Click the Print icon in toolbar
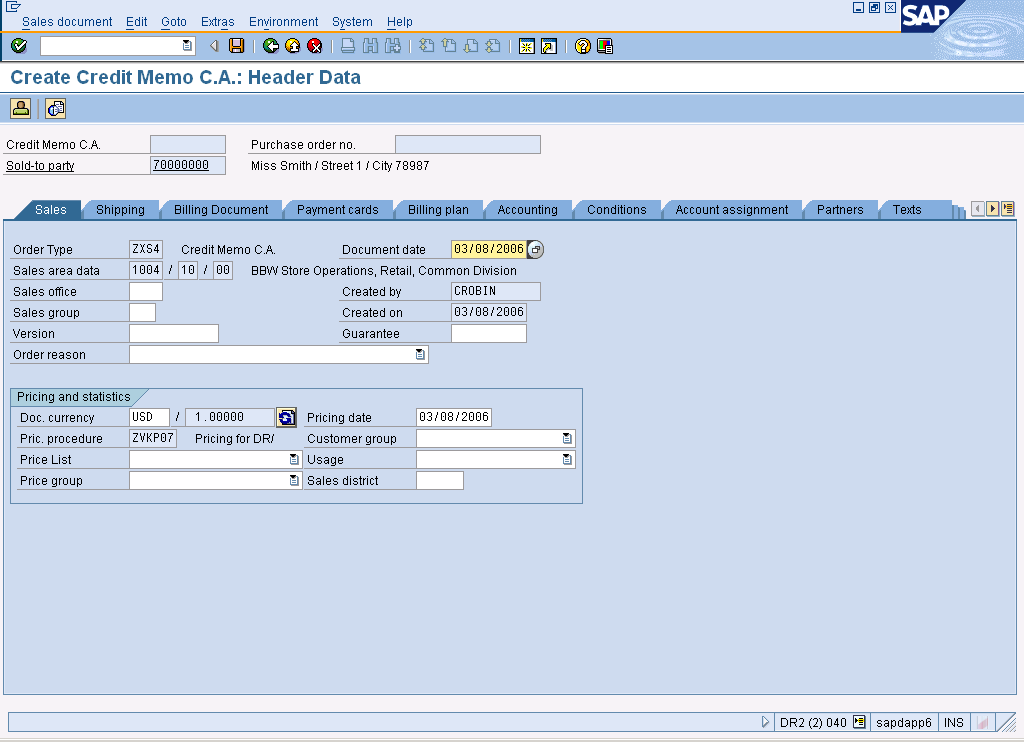This screenshot has width=1024, height=742. 348,46
